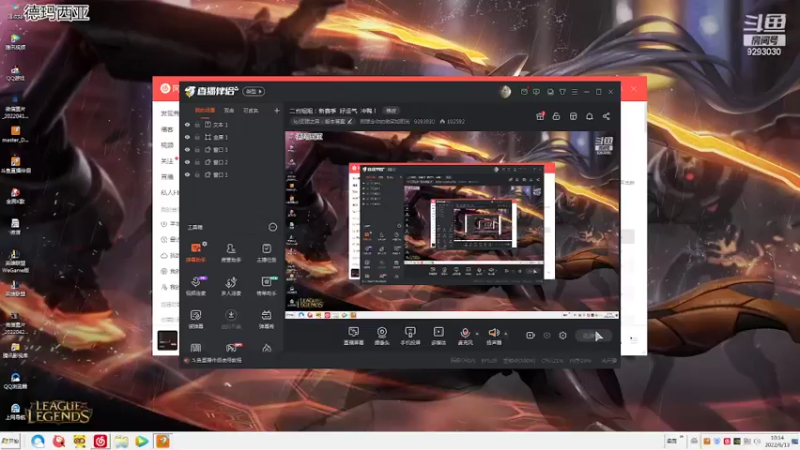Image resolution: width=800 pixels, height=450 pixels.
Task: Open the layout panel icon beside the padlock
Action: pyautogui.click(x=573, y=116)
